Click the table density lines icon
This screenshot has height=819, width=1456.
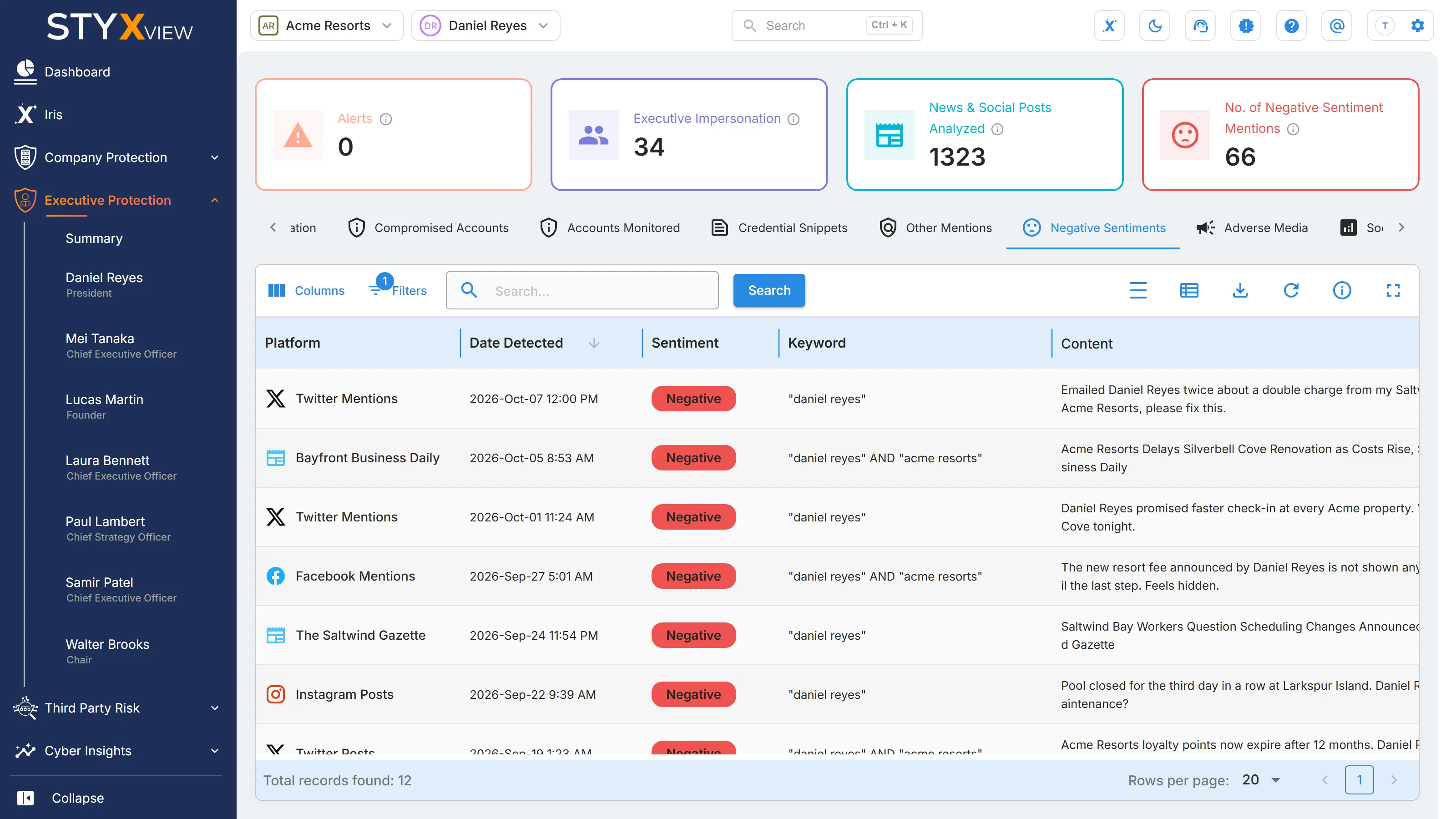pyautogui.click(x=1138, y=291)
